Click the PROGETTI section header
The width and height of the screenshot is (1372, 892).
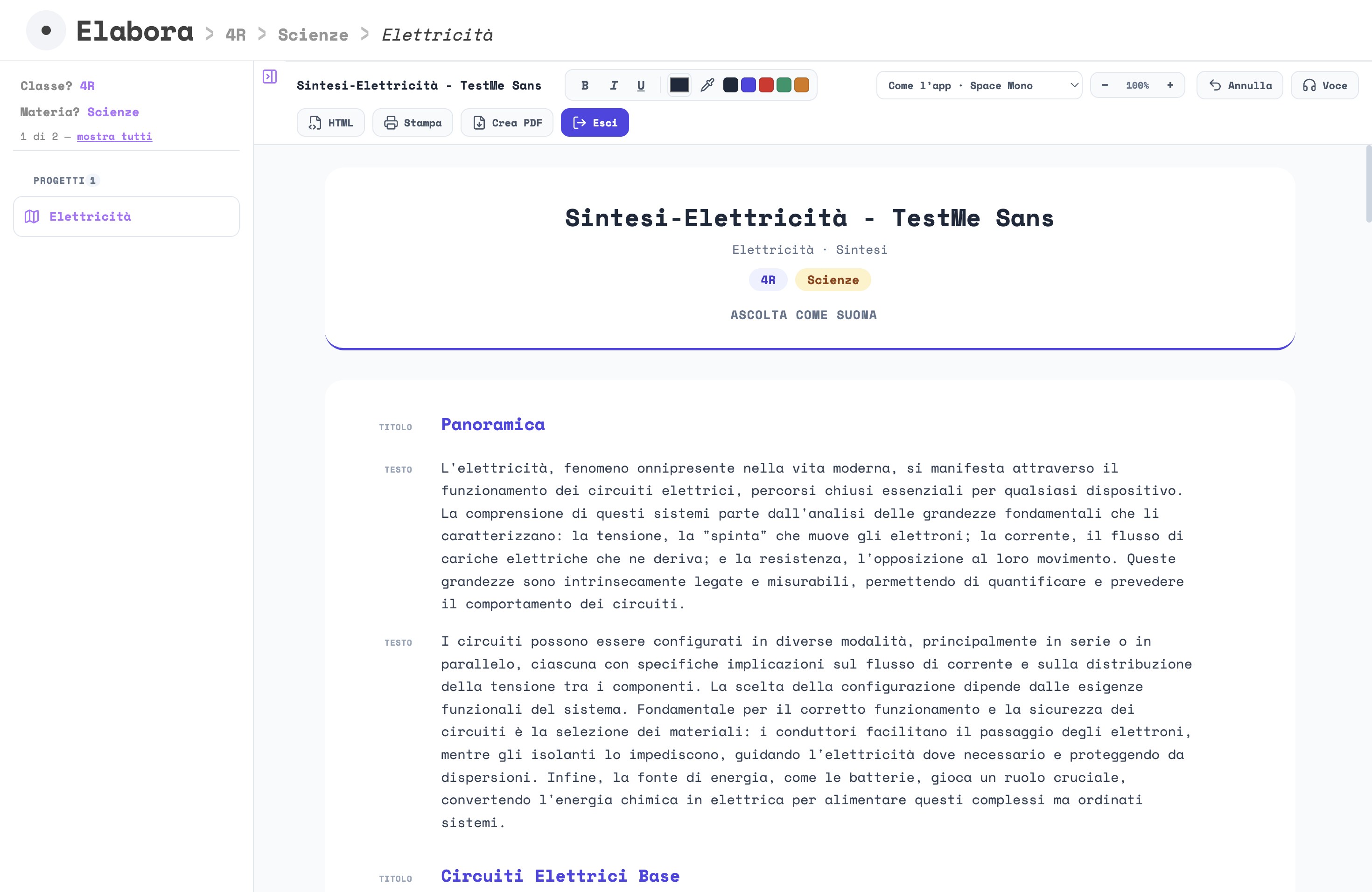click(x=59, y=181)
